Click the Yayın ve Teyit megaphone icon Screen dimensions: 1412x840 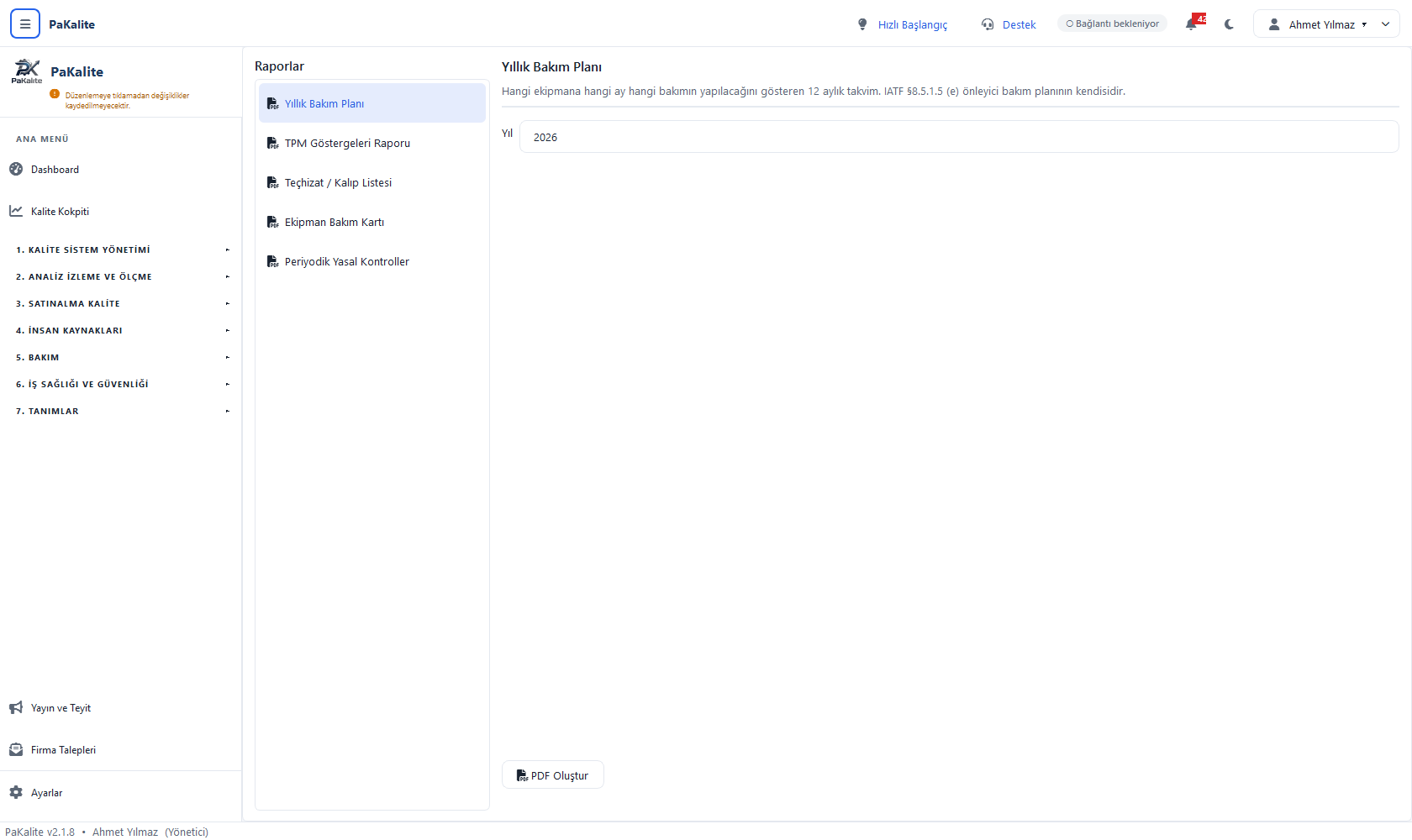[16, 707]
